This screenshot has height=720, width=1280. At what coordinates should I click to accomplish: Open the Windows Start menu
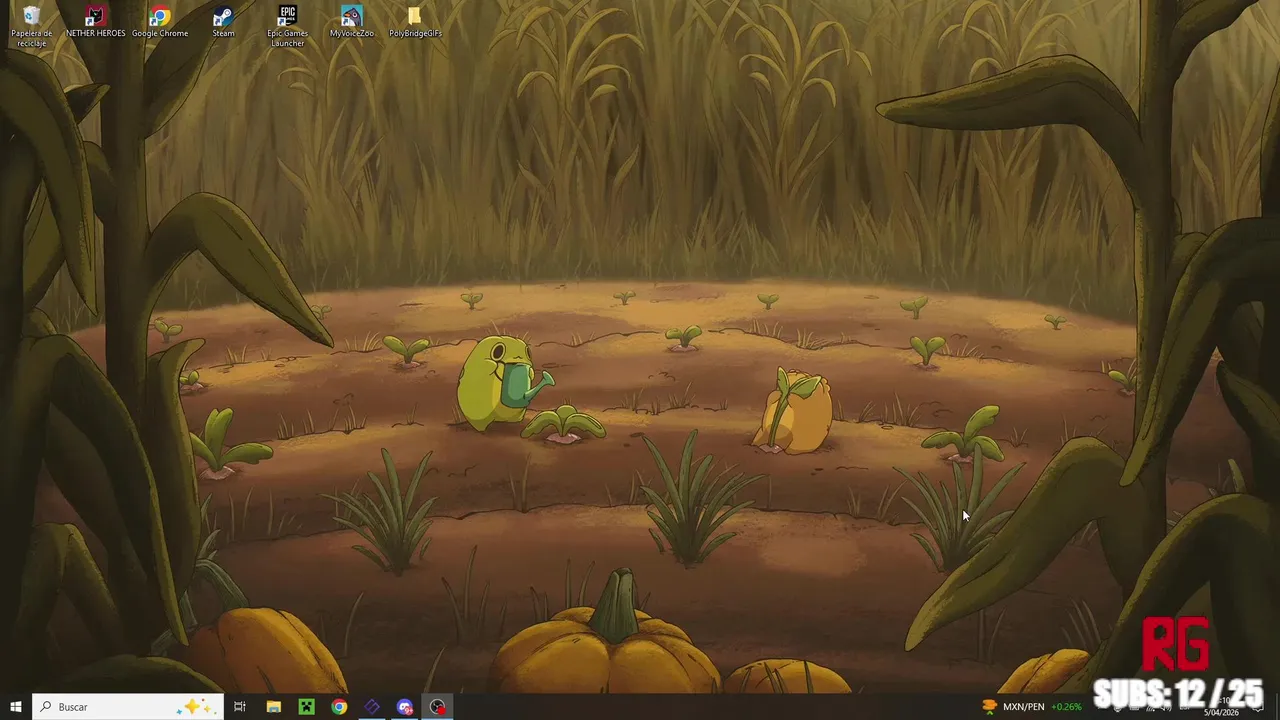pos(15,707)
